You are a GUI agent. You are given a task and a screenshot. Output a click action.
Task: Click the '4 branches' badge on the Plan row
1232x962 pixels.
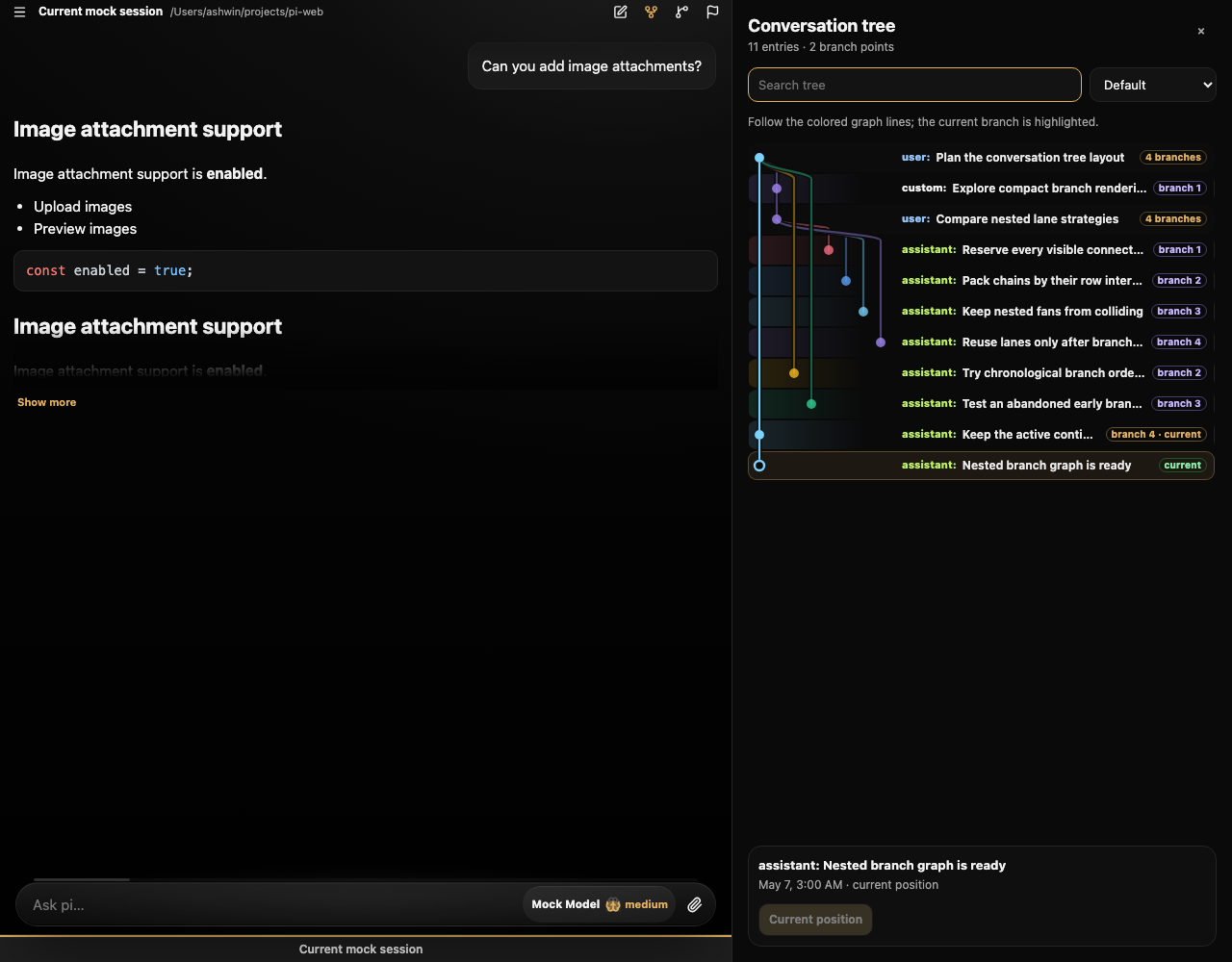tap(1173, 158)
